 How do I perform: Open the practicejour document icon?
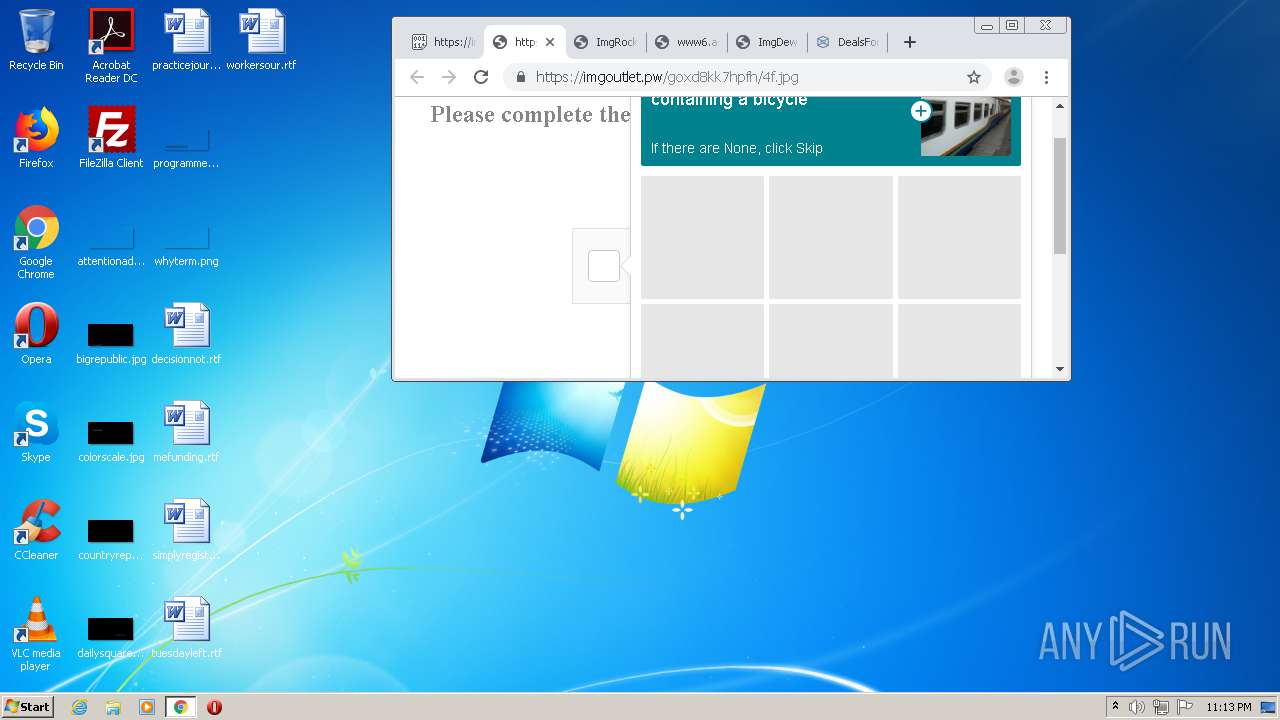[186, 40]
